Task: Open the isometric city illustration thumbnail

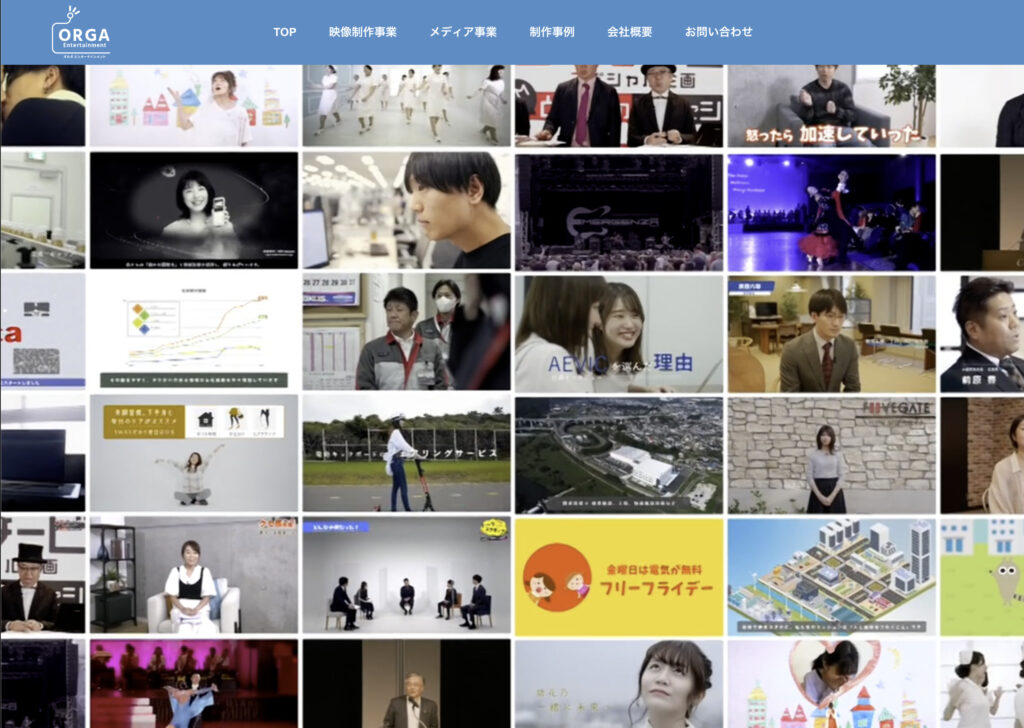Action: [x=831, y=577]
